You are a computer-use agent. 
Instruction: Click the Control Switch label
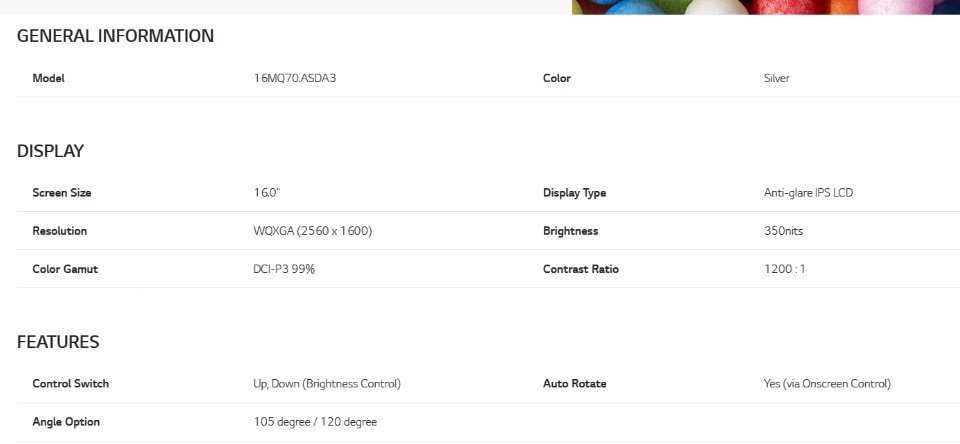click(71, 384)
